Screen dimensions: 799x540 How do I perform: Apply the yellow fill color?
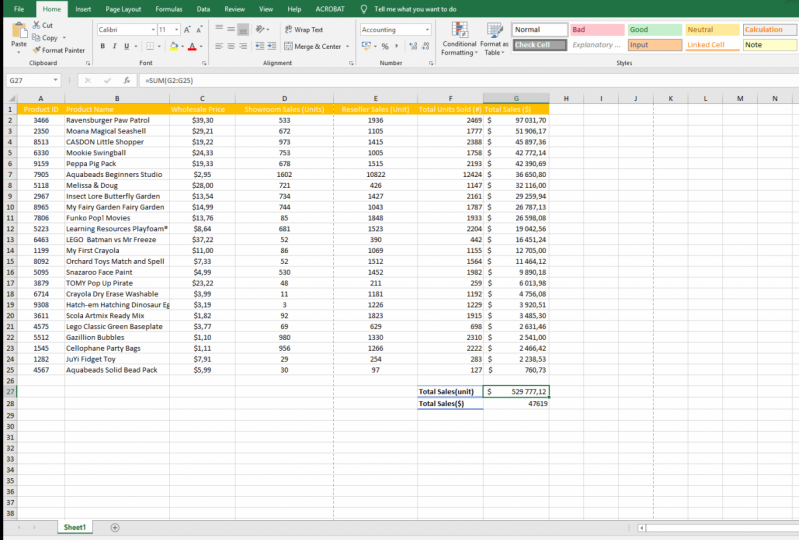174,46
